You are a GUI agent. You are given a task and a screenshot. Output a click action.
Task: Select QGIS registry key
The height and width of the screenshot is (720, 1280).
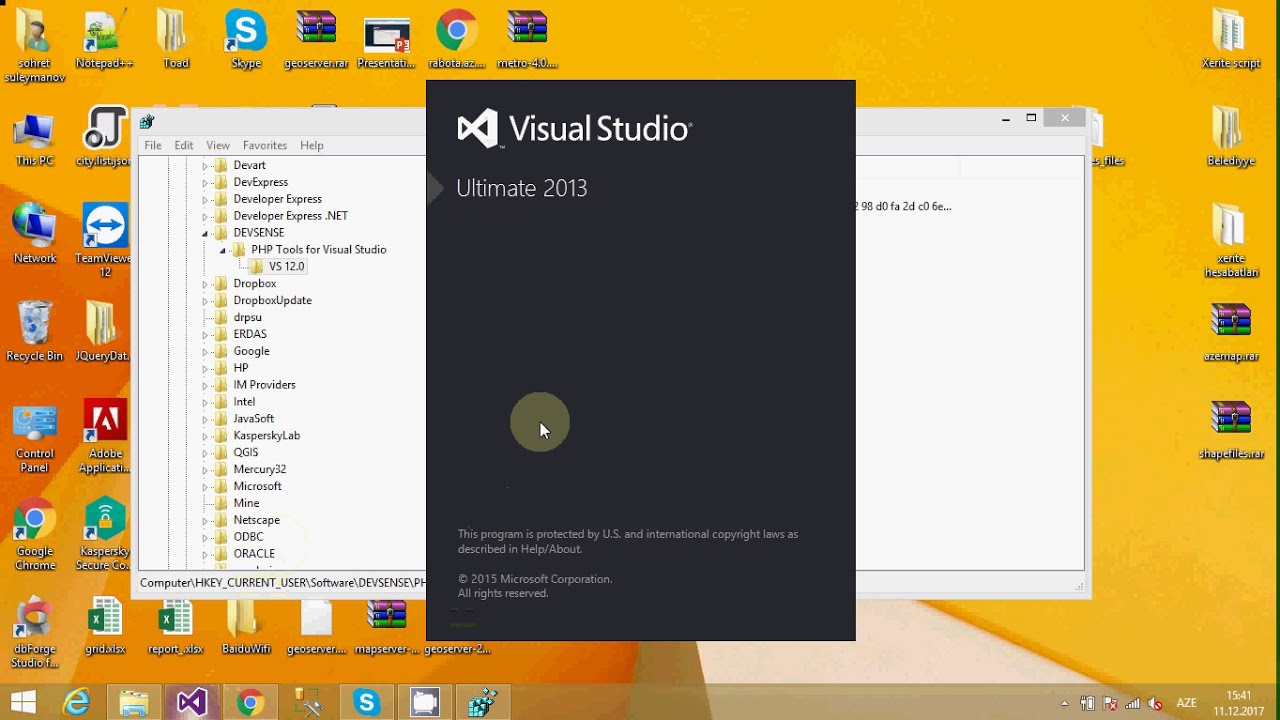245,452
